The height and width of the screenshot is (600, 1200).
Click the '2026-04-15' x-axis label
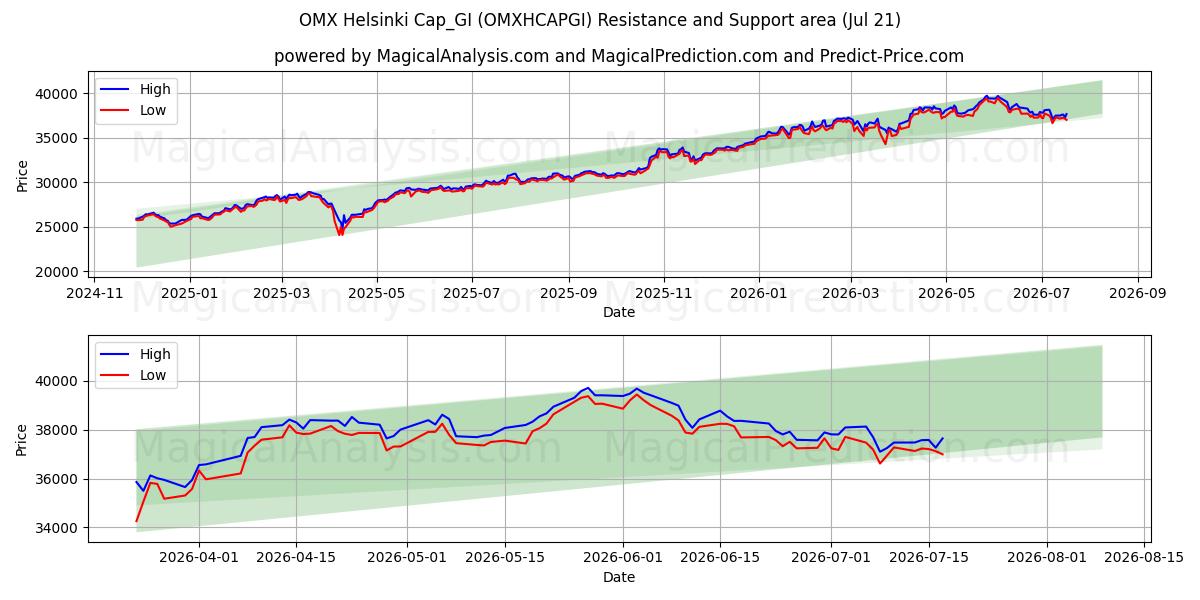(296, 559)
